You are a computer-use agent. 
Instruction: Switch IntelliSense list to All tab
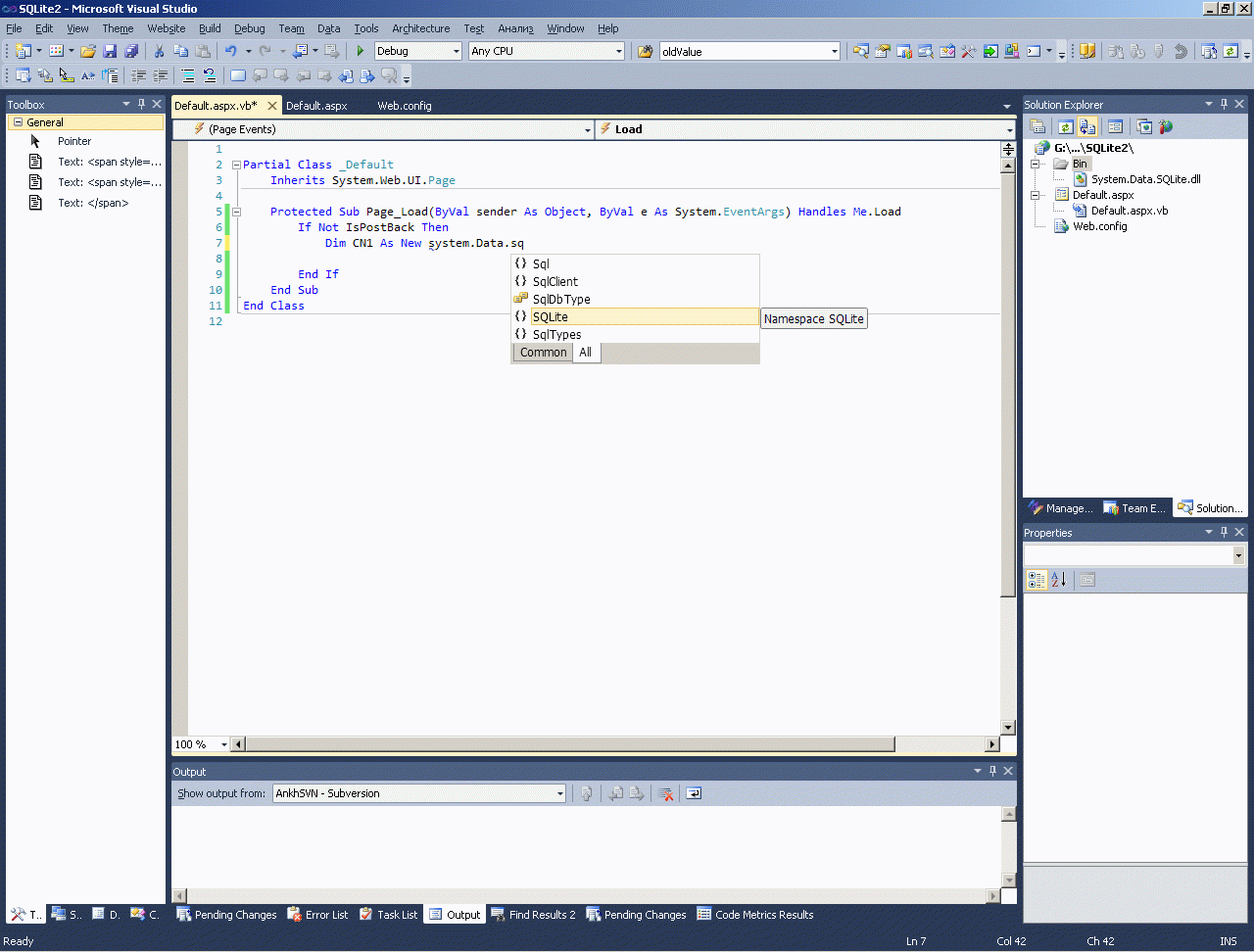click(585, 353)
